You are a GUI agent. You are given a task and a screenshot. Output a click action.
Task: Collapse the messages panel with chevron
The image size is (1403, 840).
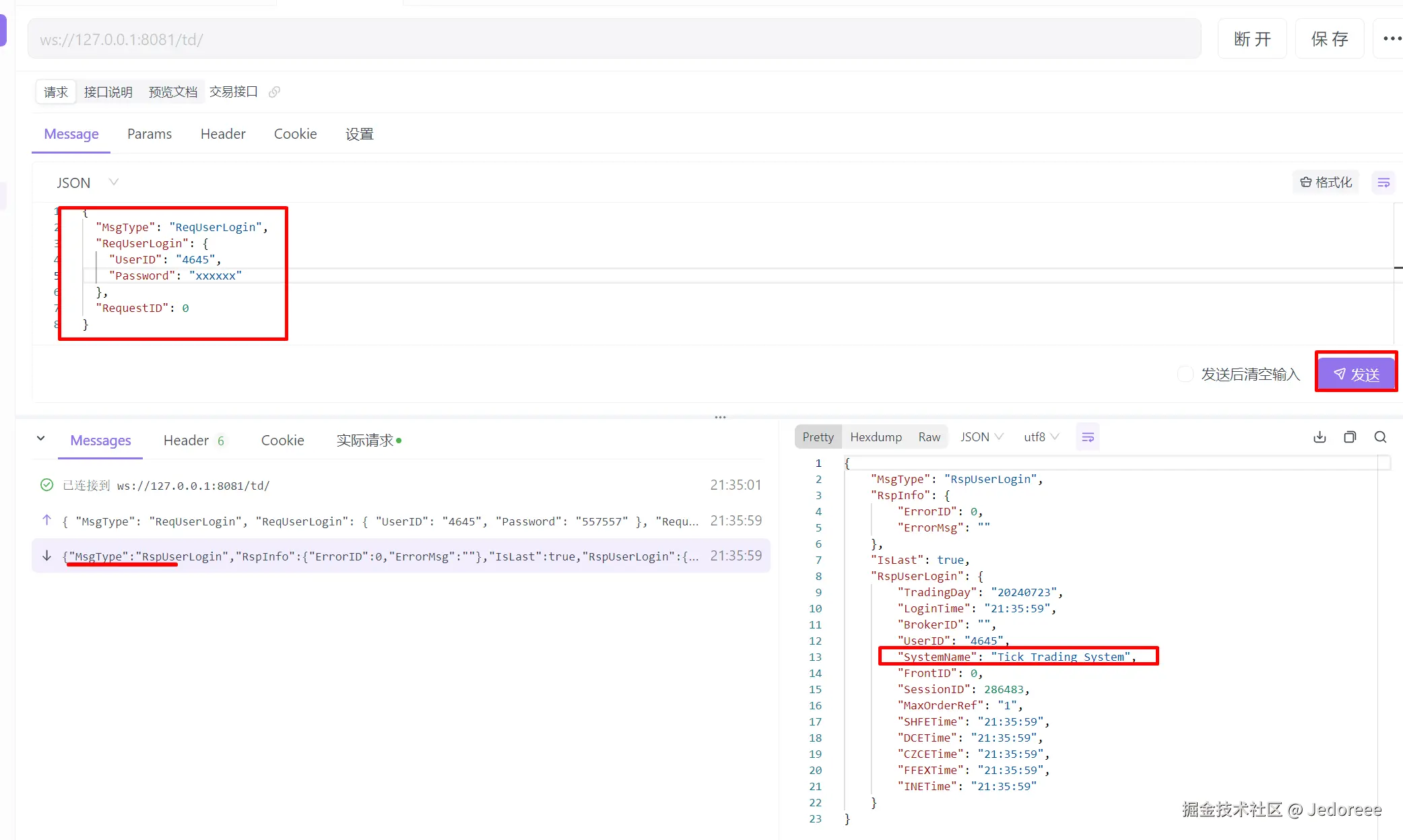pos(41,439)
